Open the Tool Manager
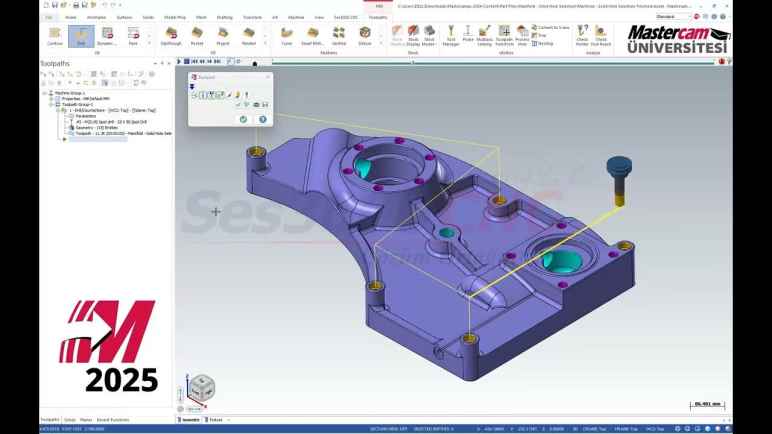The width and height of the screenshot is (772, 434). tap(449, 36)
